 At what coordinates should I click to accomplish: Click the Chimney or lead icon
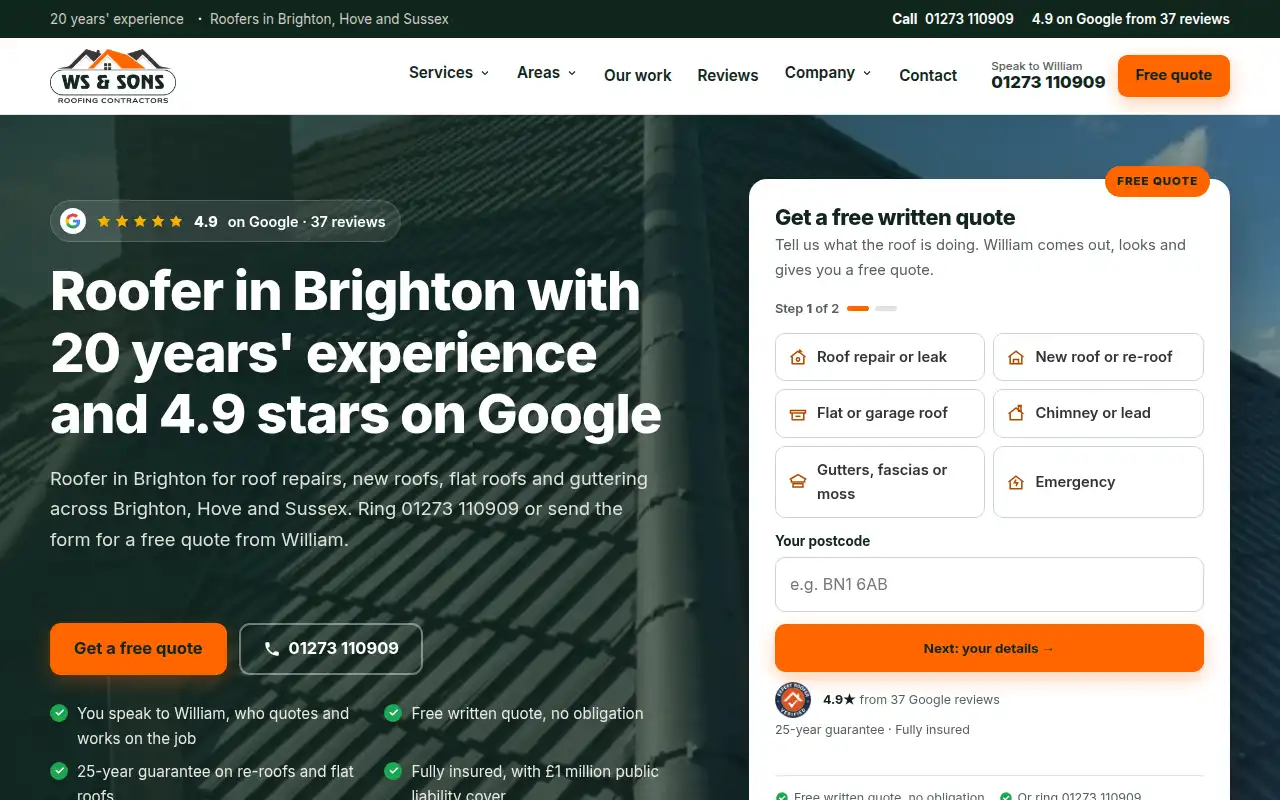[1016, 413]
